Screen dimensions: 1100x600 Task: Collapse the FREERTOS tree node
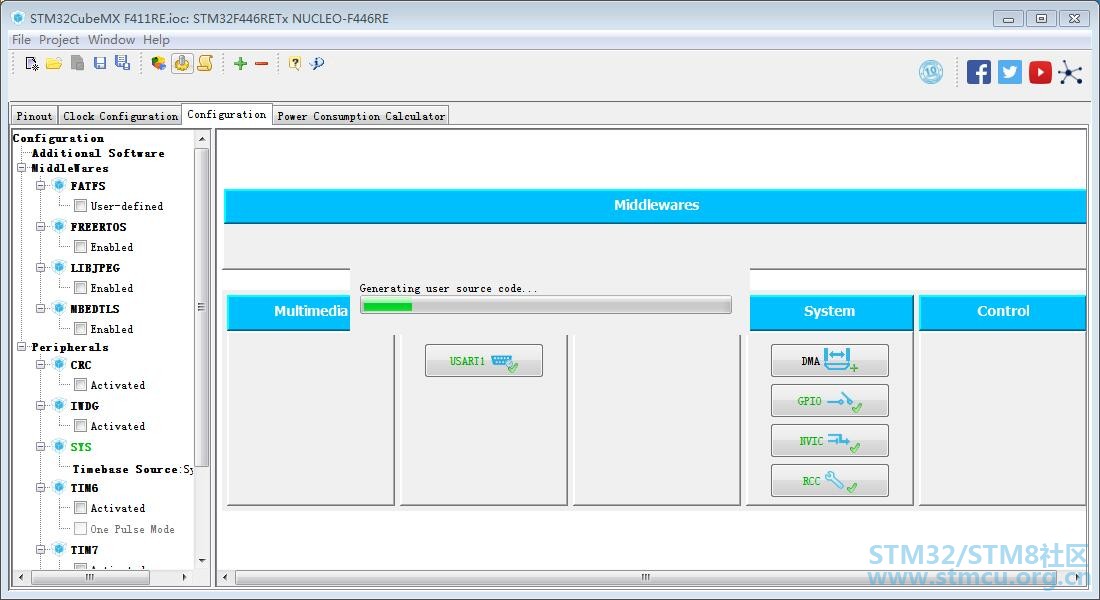[41, 226]
